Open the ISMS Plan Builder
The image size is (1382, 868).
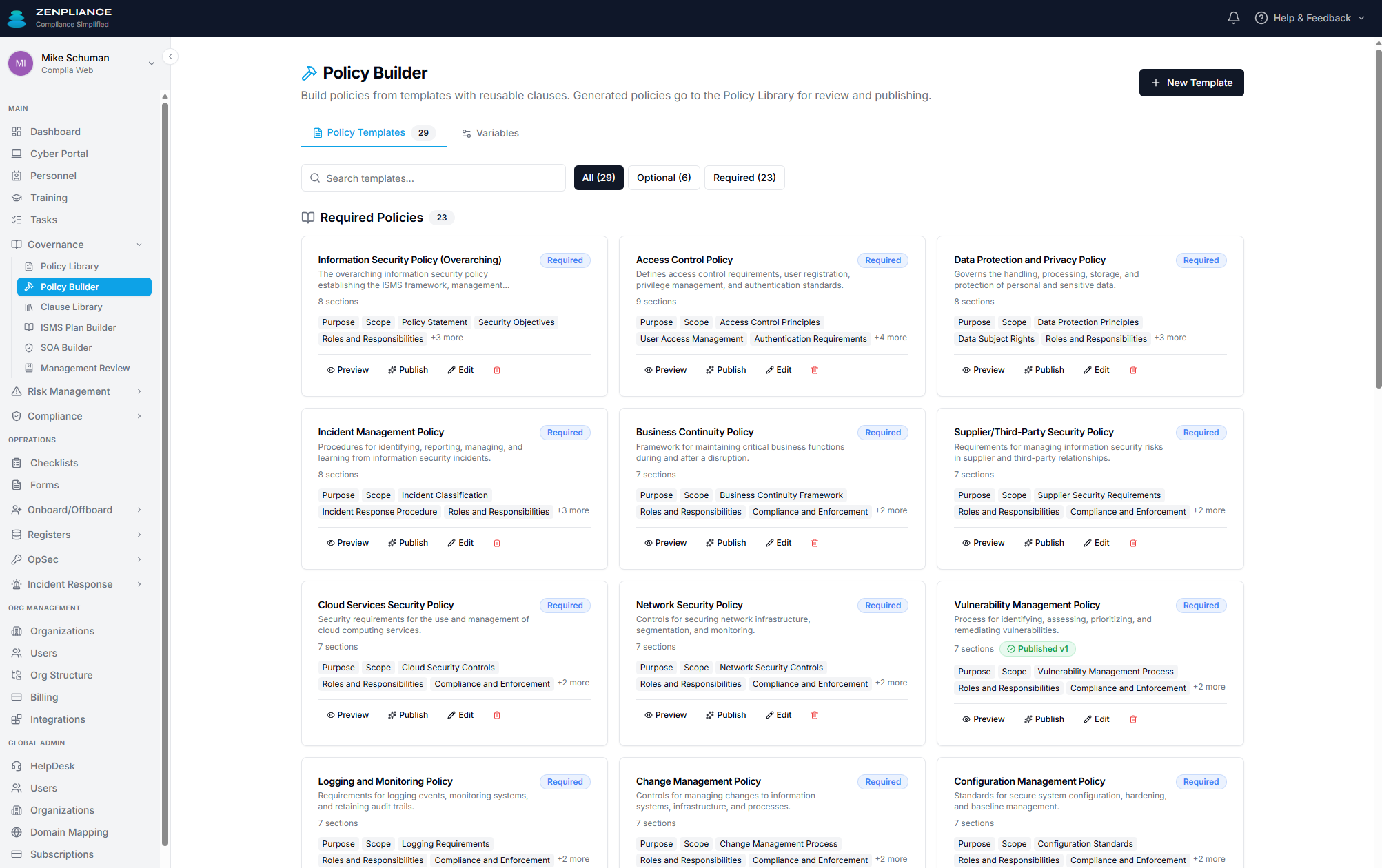(77, 327)
